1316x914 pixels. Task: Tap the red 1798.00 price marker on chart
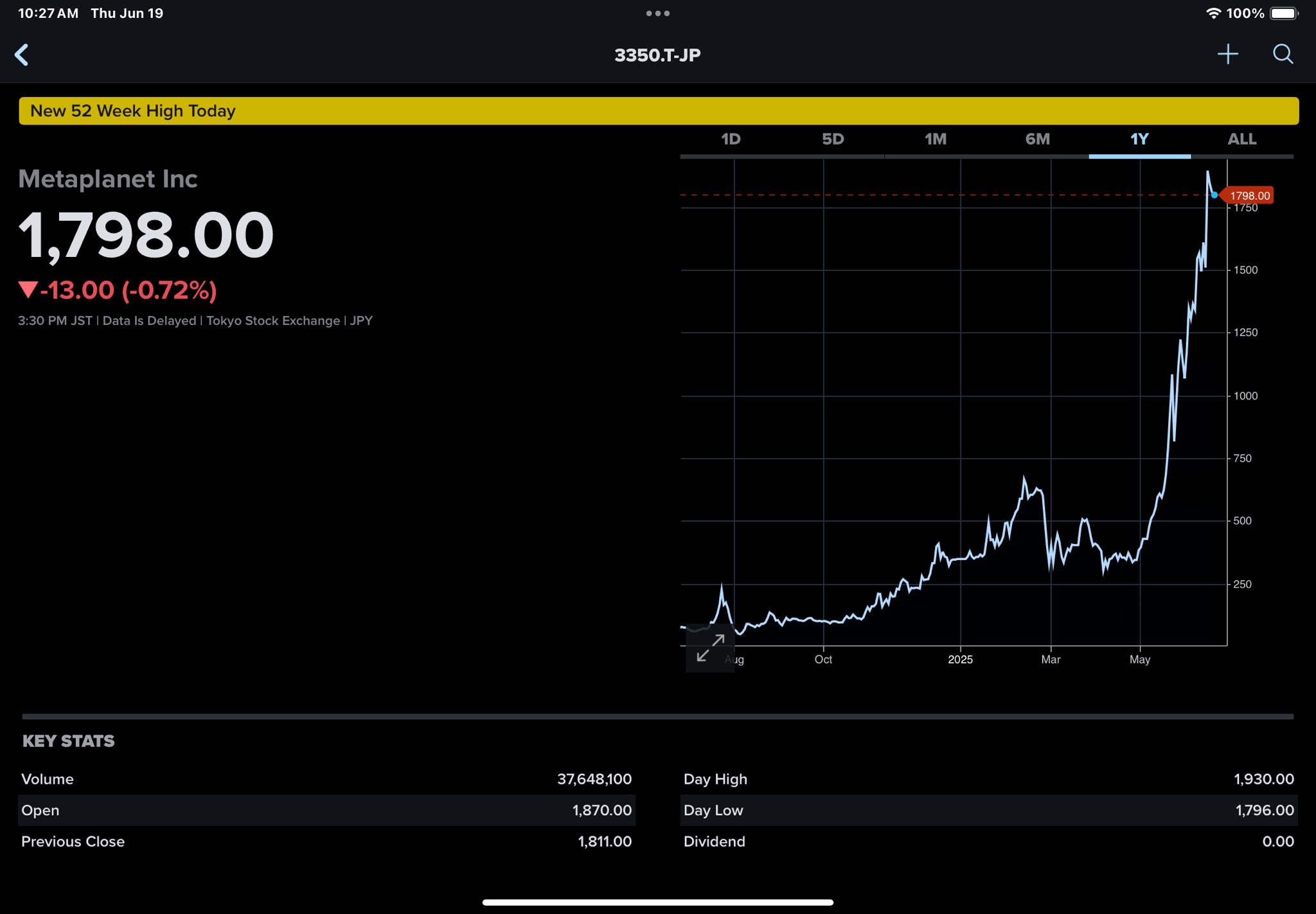point(1248,195)
